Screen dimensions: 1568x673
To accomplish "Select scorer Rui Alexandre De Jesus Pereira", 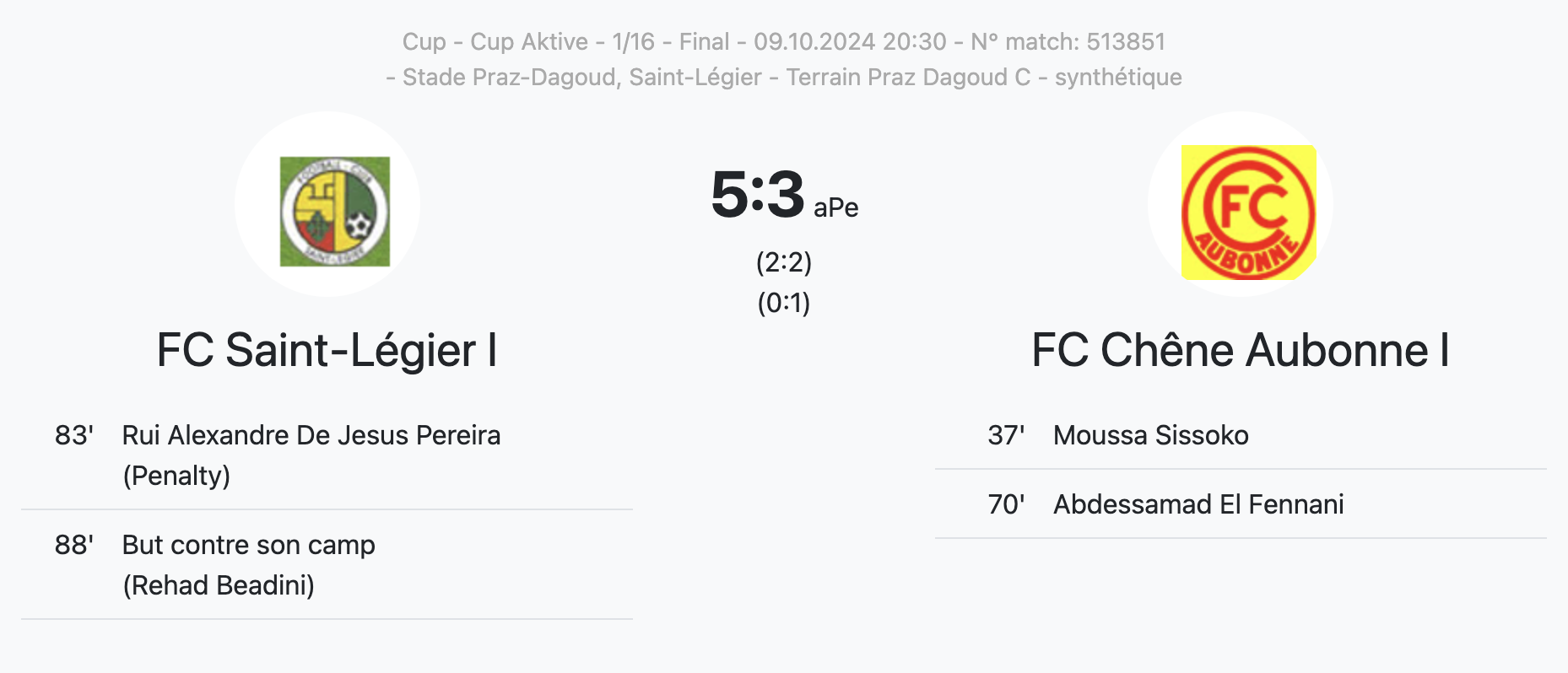I will (x=311, y=435).
